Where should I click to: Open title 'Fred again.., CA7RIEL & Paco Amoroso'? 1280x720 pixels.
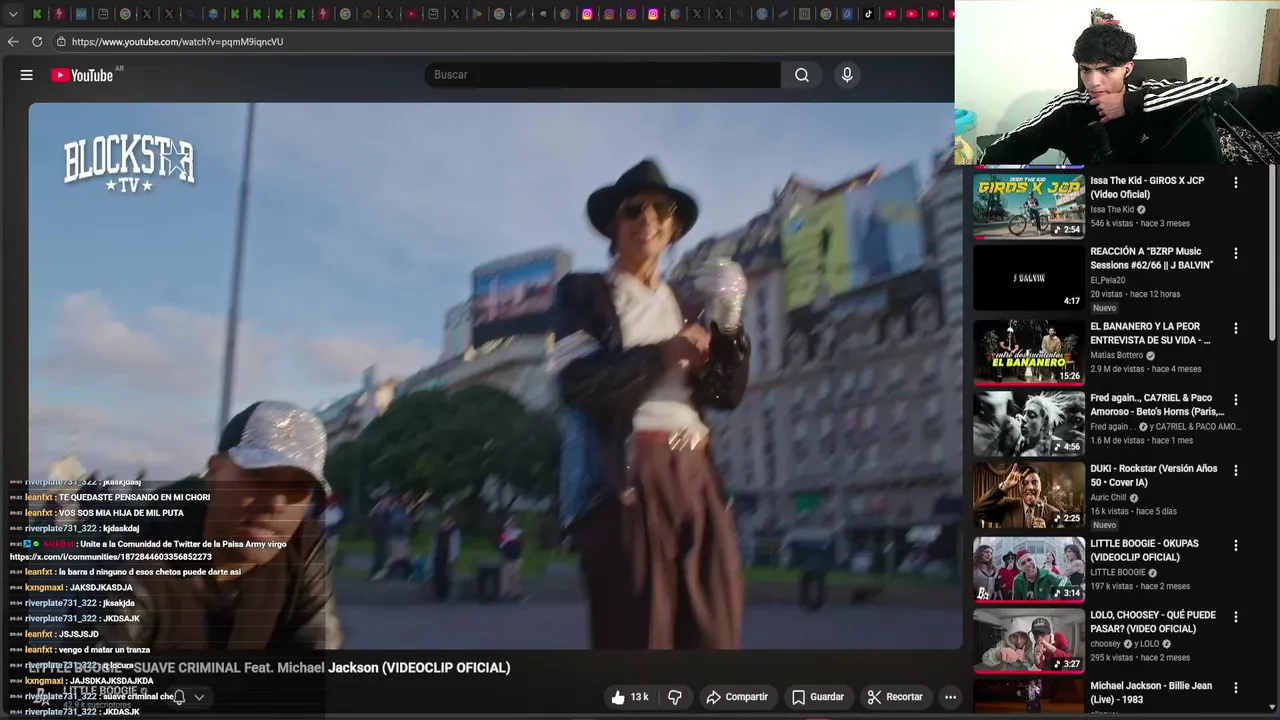(x=1157, y=405)
